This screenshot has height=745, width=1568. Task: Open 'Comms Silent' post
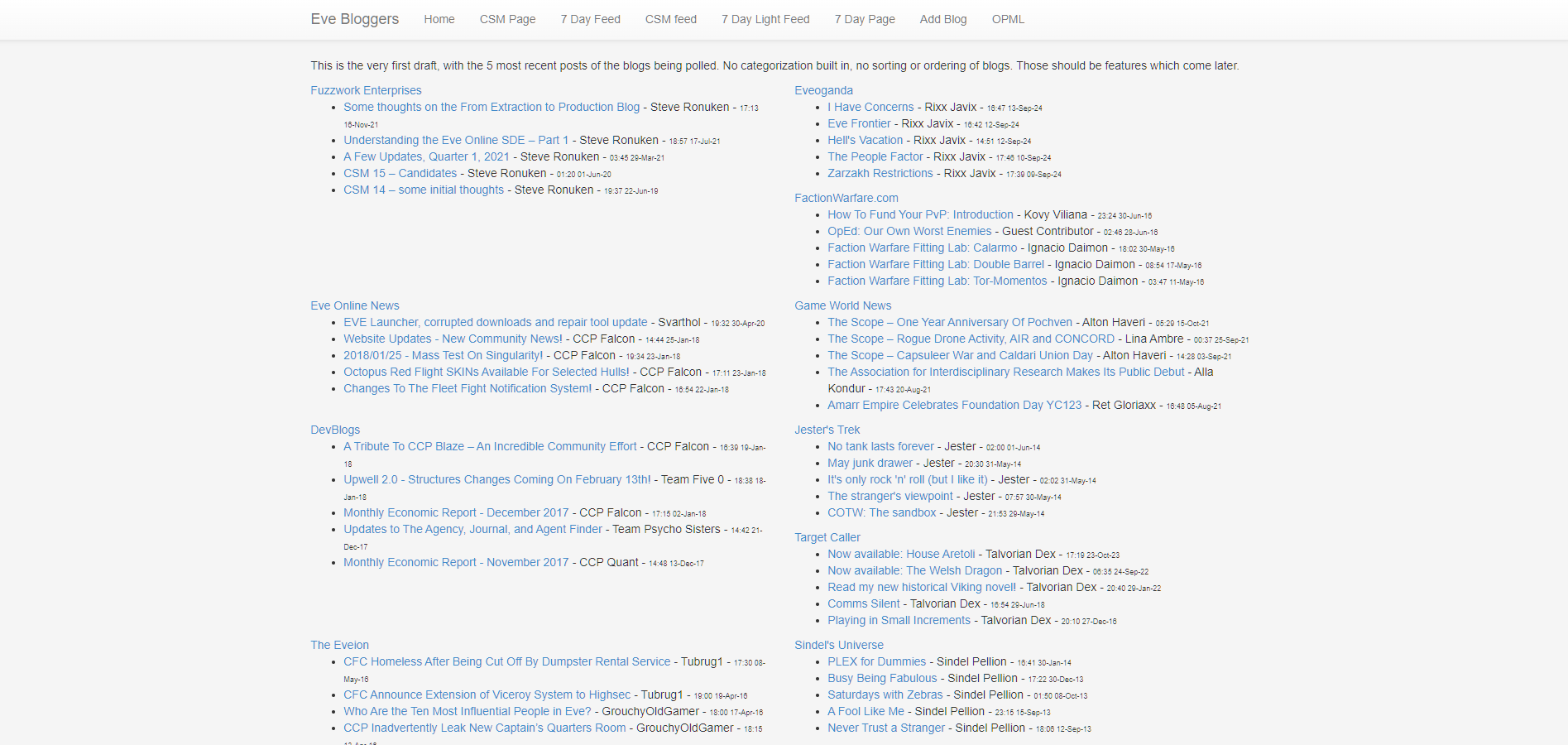[863, 603]
